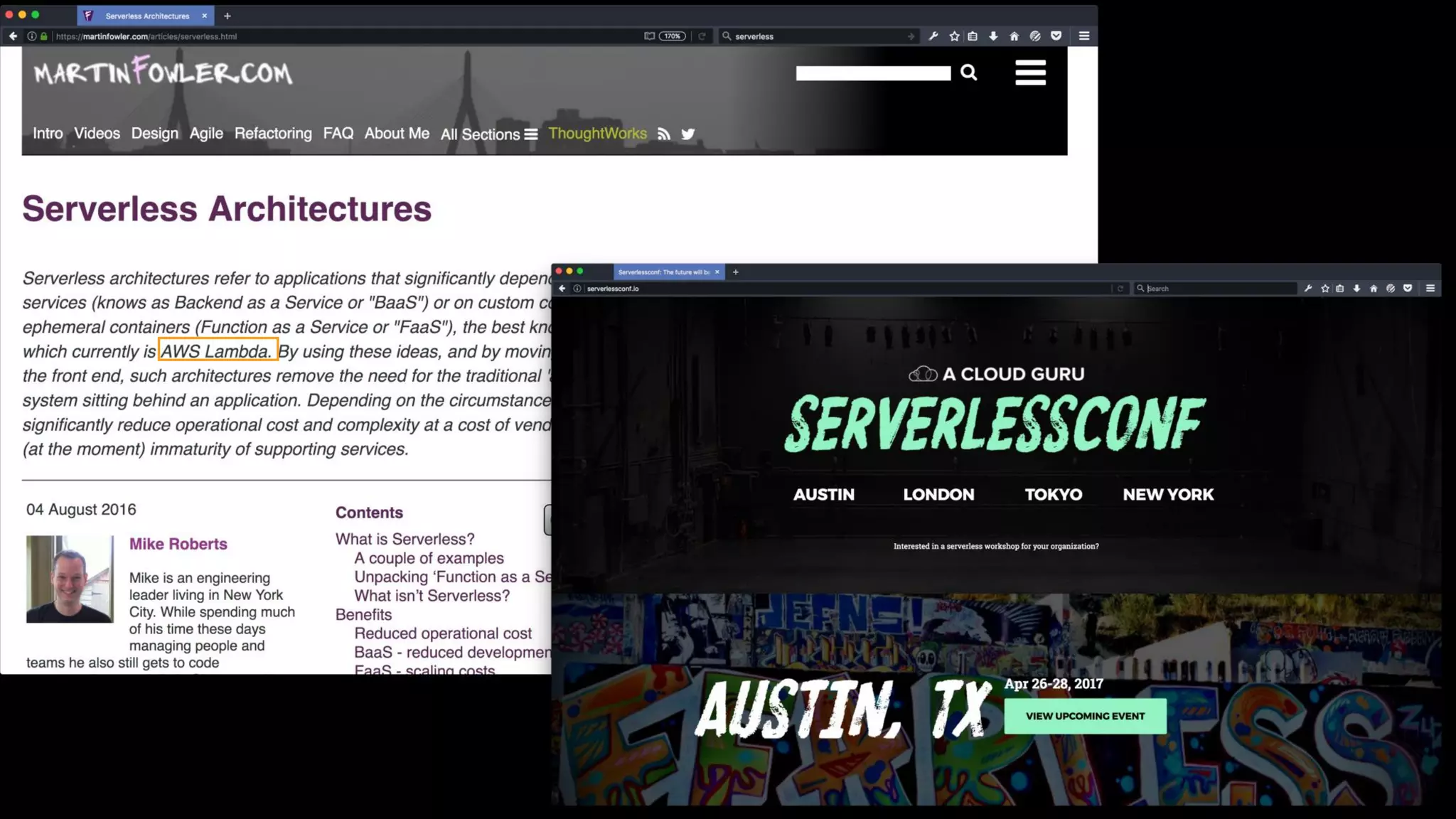Click the search go arrow after 'serverless'
This screenshot has height=819, width=1456.
pyautogui.click(x=911, y=36)
